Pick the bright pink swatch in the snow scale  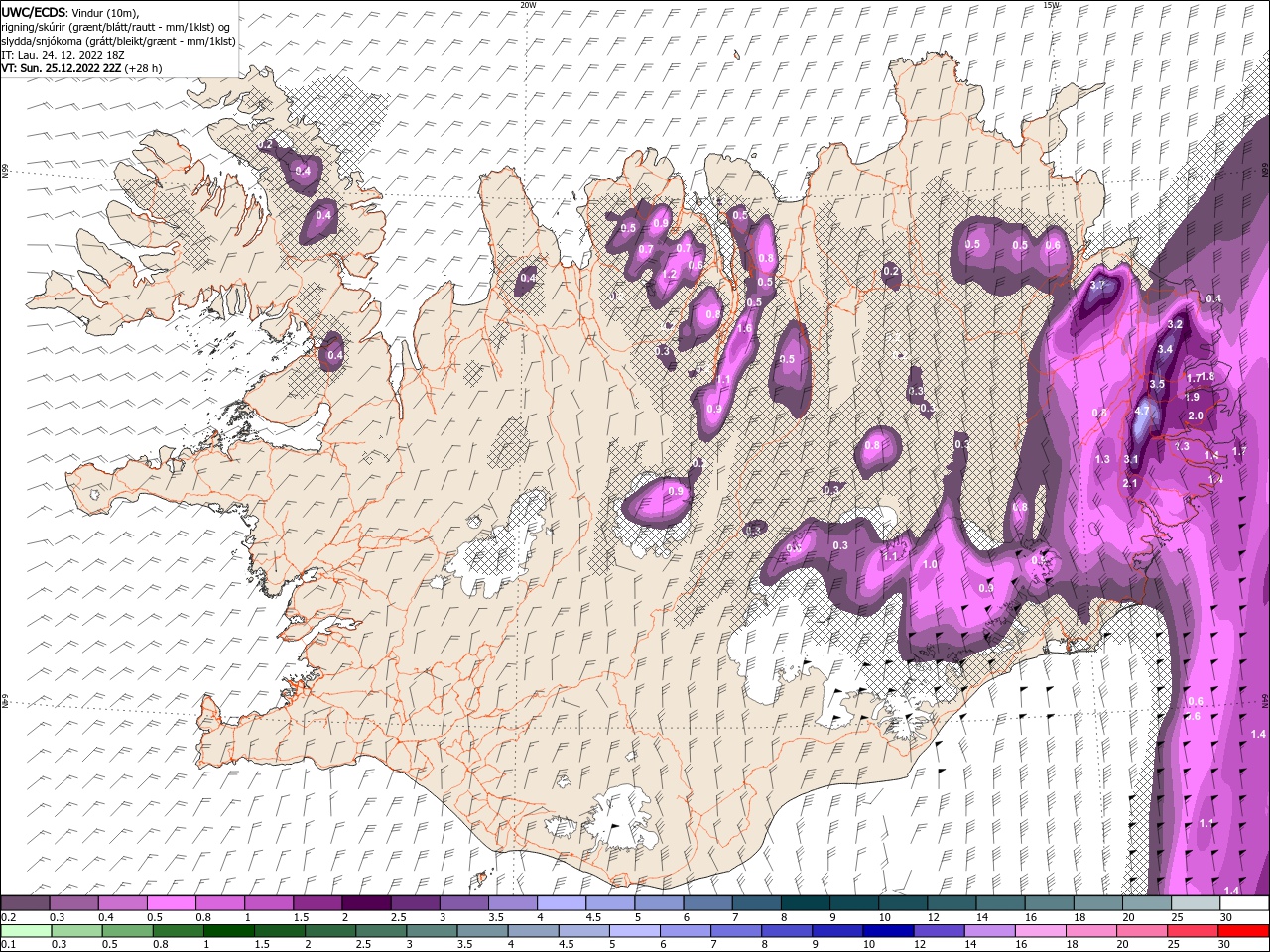pos(171,903)
